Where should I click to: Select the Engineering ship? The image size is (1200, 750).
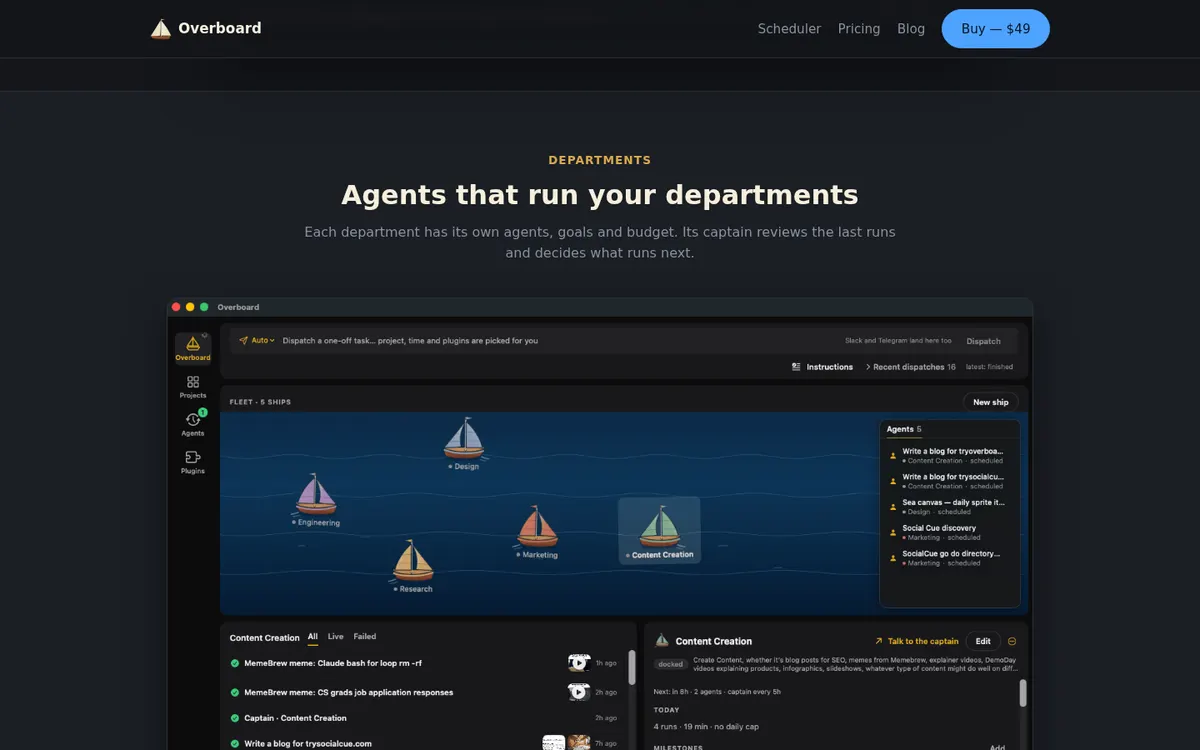pos(316,500)
